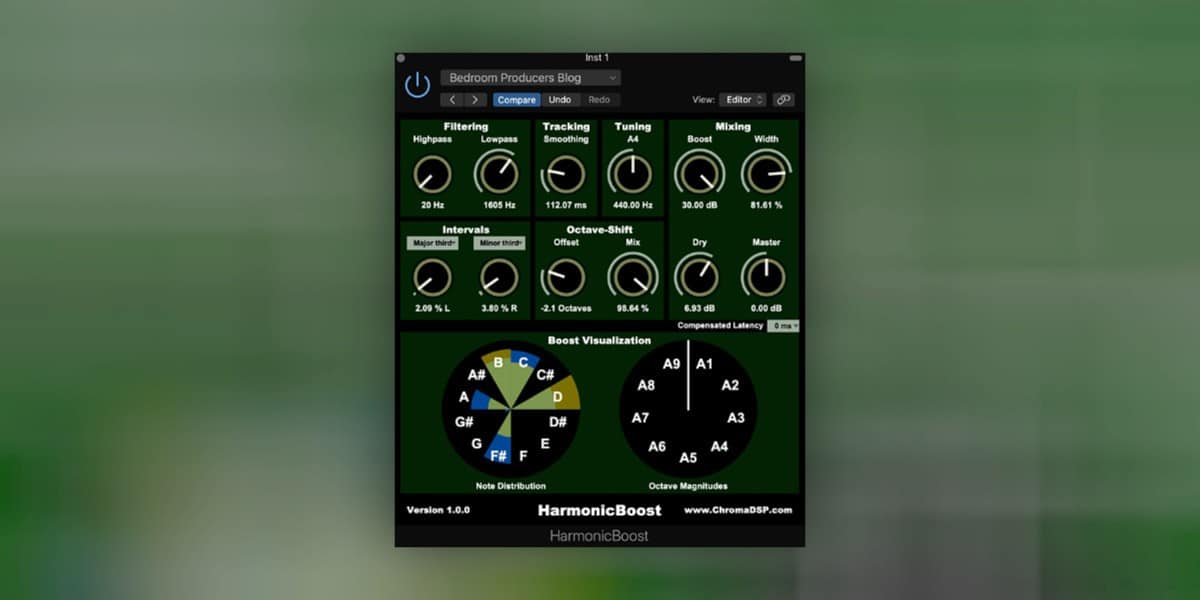The width and height of the screenshot is (1200, 600).
Task: Click the 2.09 % L value
Action: pos(432,308)
